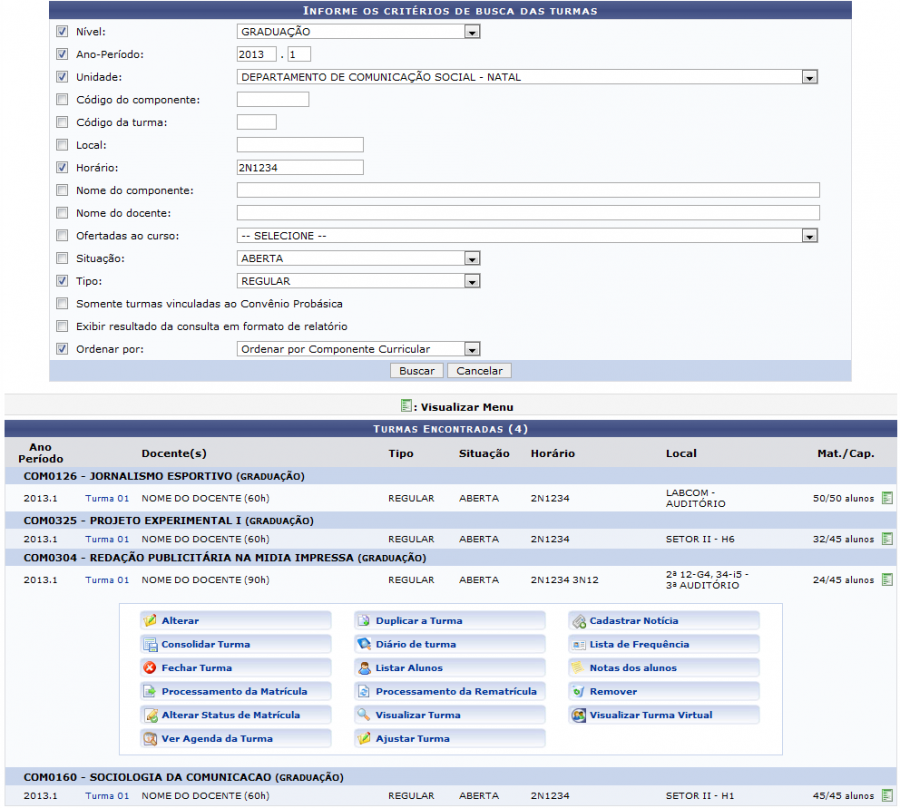Click the Listar Alunos person icon
Screen dimensions: 900x808
[x=364, y=668]
